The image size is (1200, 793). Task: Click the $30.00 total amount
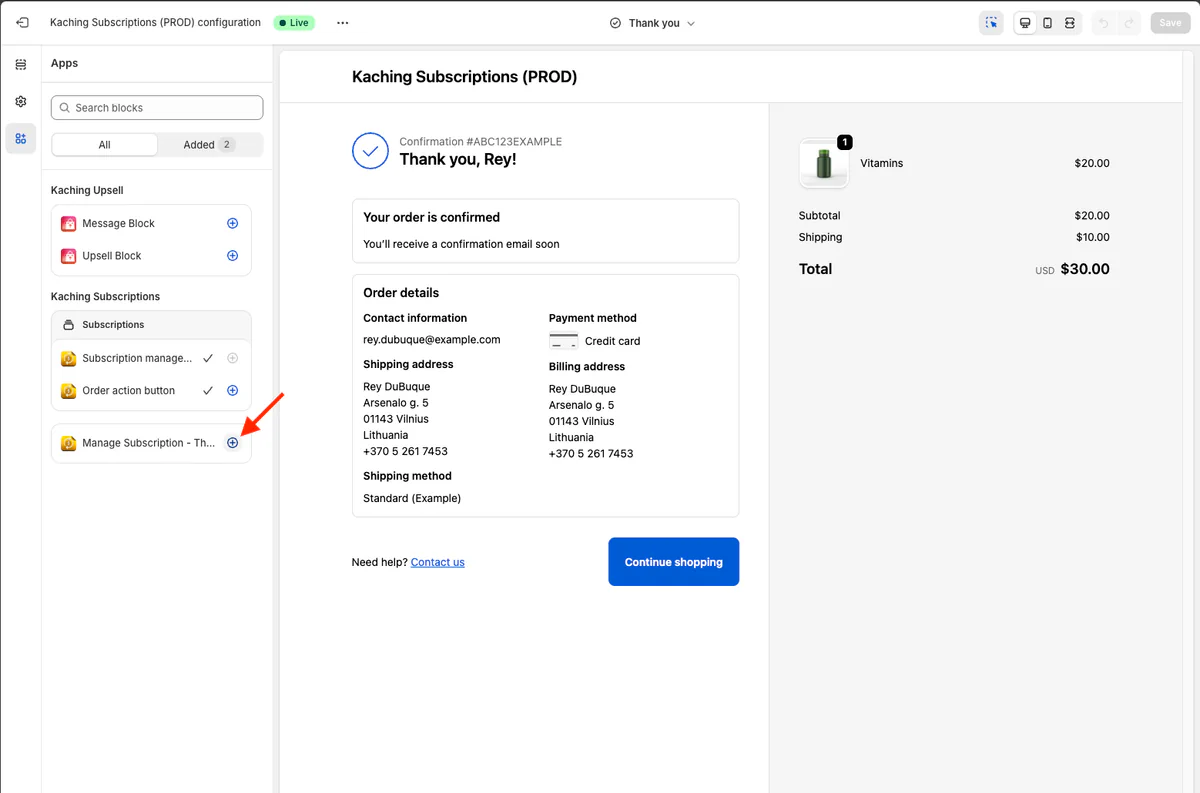click(x=1085, y=269)
